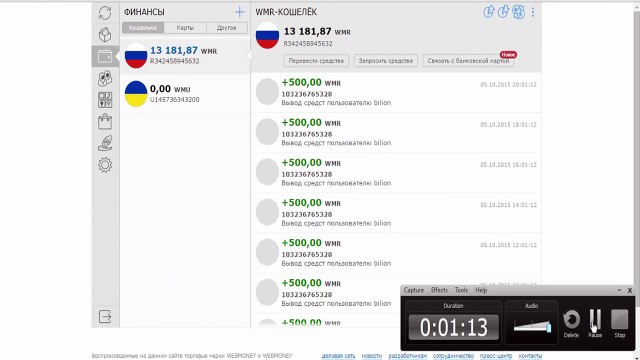The image size is (640, 360).
Task: Open the contacts people icon in sidebar
Action: coord(105,78)
